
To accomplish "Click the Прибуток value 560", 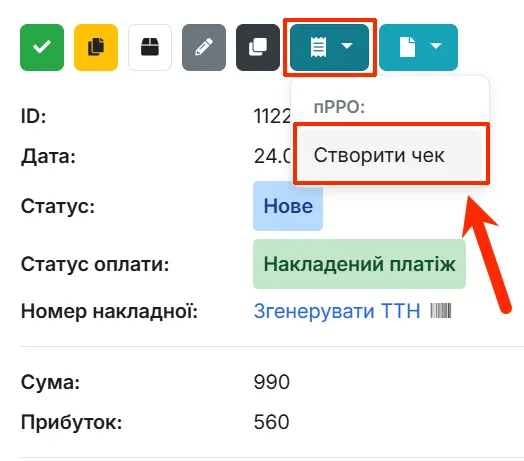I will point(271,422).
